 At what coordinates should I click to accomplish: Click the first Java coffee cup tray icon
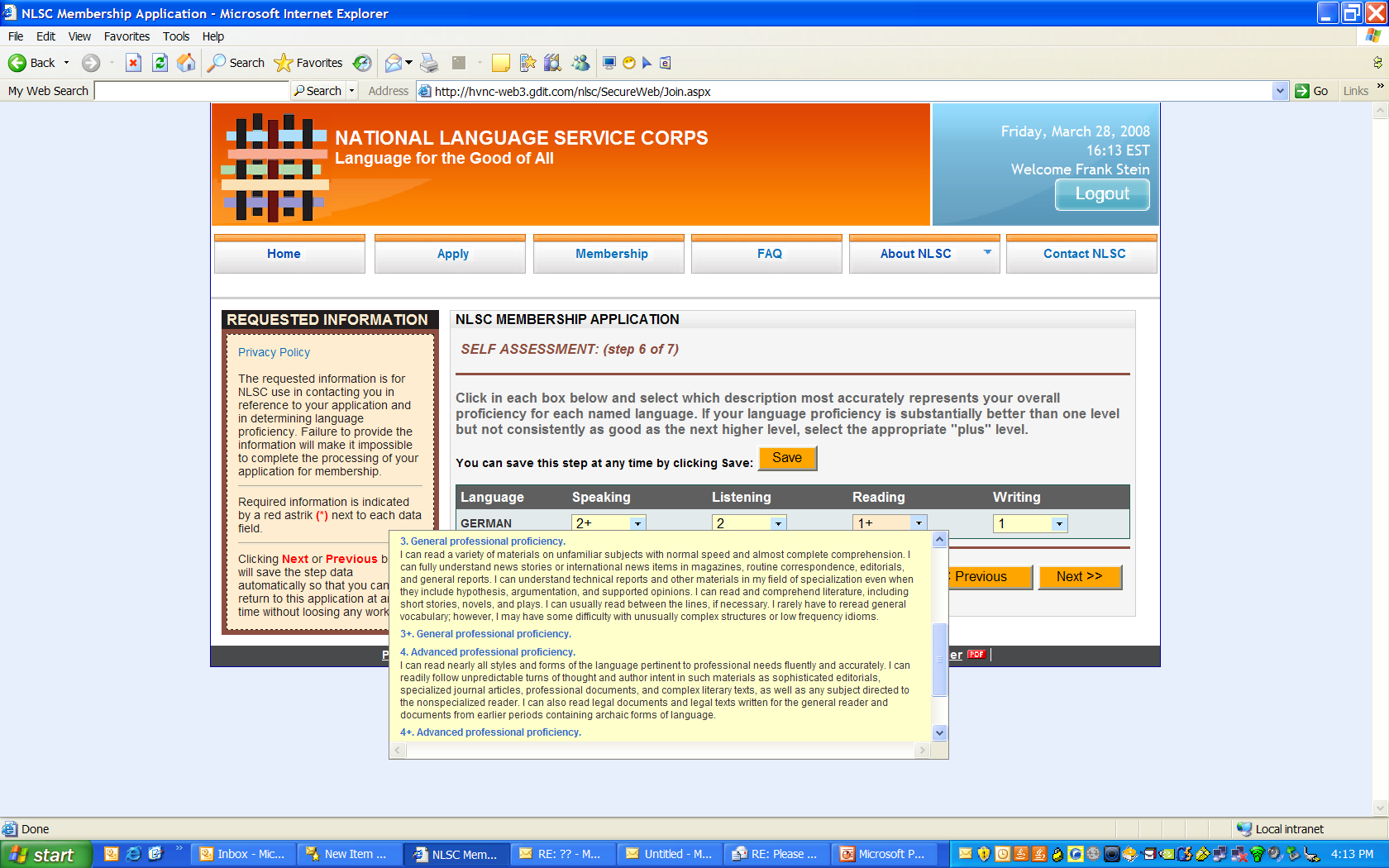[x=1021, y=854]
